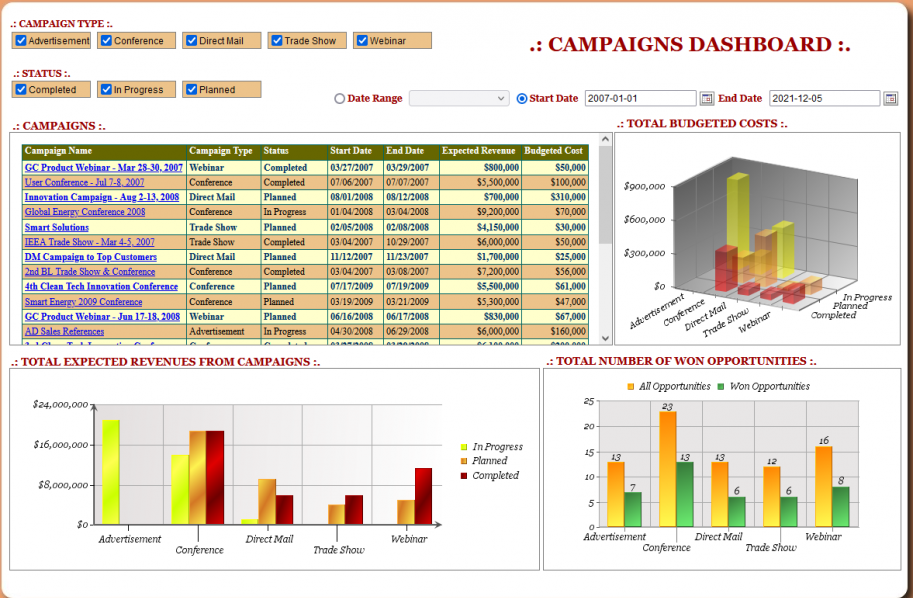Disable the In Progress status checkbox
This screenshot has width=913, height=598.
[105, 90]
